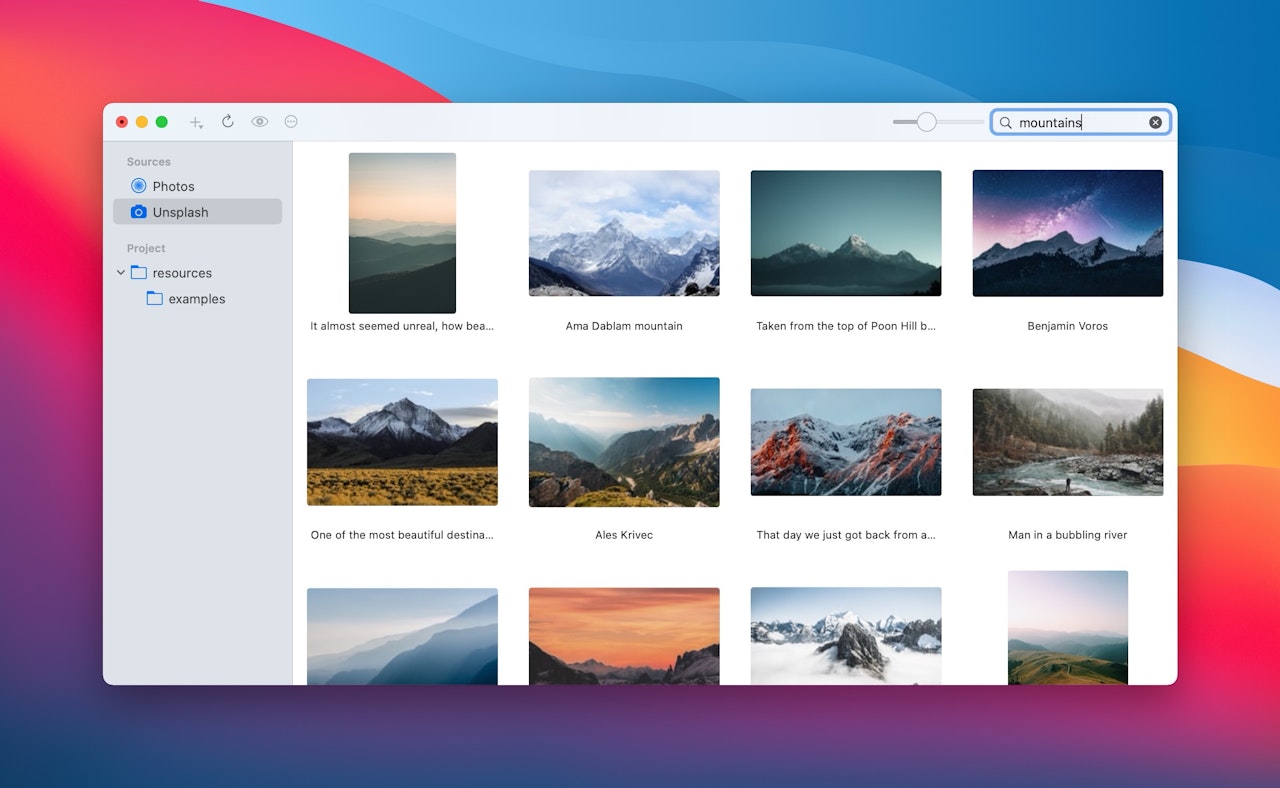This screenshot has width=1280, height=788.
Task: Click the refresh icon in the toolbar
Action: click(x=228, y=121)
